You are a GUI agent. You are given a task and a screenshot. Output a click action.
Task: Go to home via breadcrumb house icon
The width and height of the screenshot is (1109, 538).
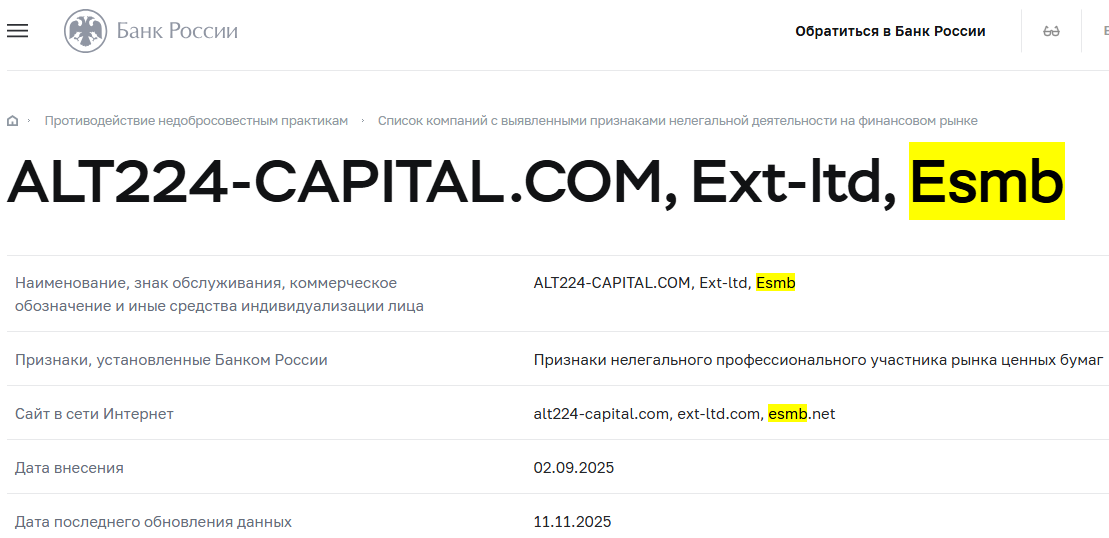(13, 121)
